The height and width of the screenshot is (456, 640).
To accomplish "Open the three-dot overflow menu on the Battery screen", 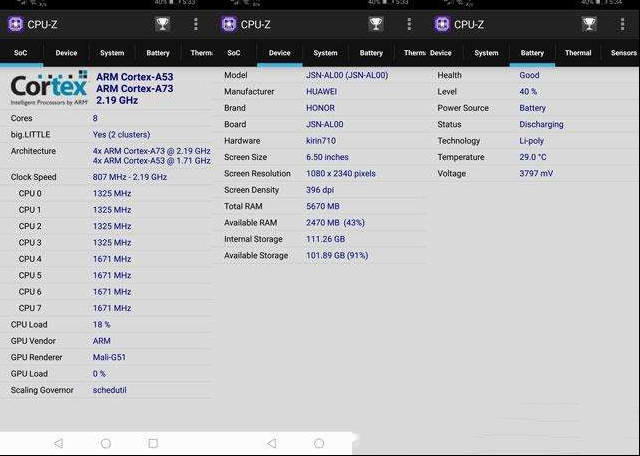I will [622, 24].
